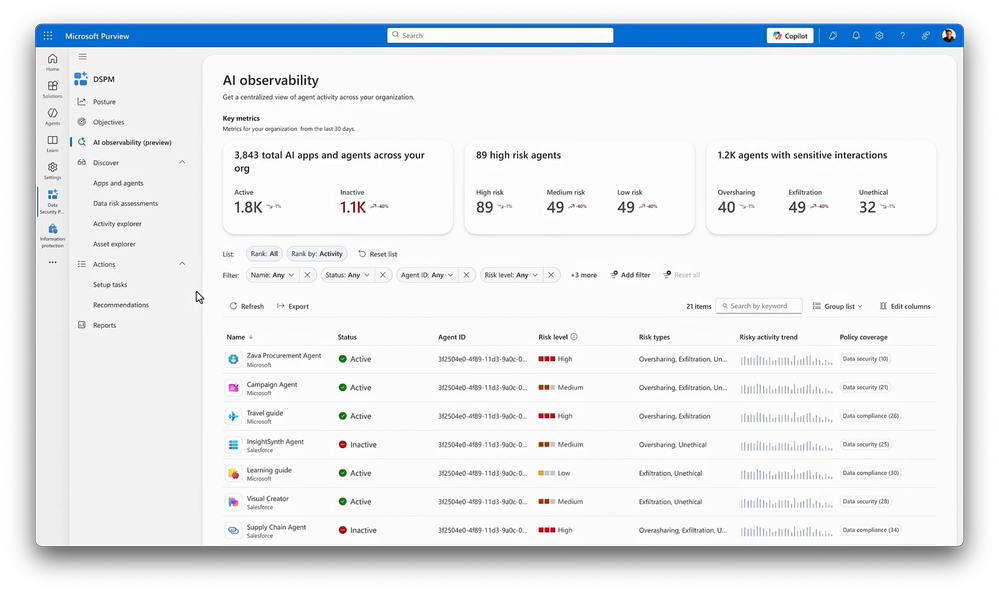The width and height of the screenshot is (999, 593).
Task: Click Export above the table
Action: (292, 306)
